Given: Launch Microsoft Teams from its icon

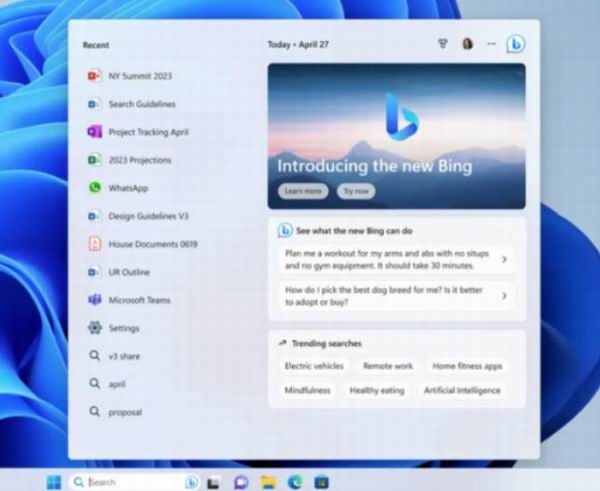Looking at the screenshot, I should [x=95, y=300].
